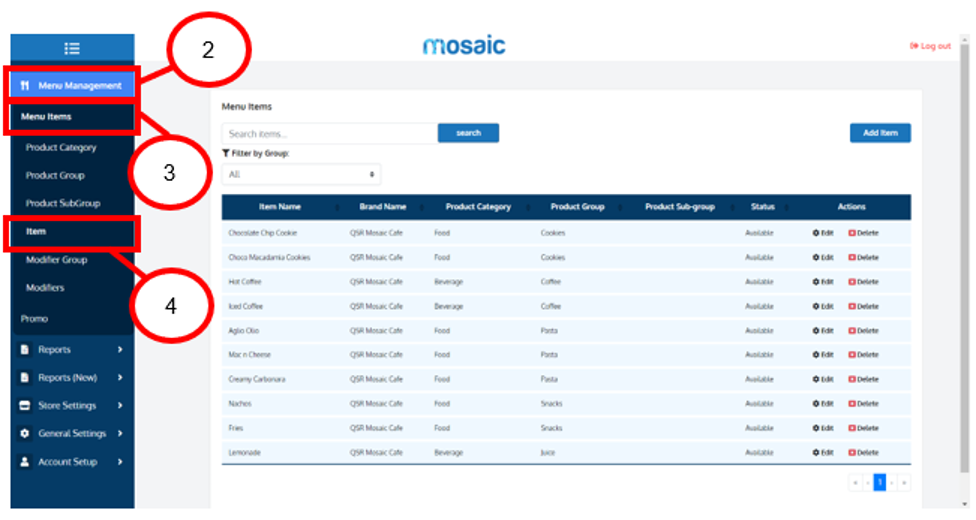
Task: Click the Reports document icon
Action: point(25,350)
